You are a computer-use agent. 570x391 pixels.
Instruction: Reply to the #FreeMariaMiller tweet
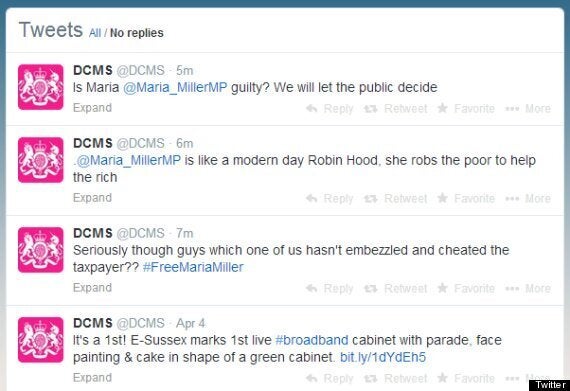(x=330, y=288)
